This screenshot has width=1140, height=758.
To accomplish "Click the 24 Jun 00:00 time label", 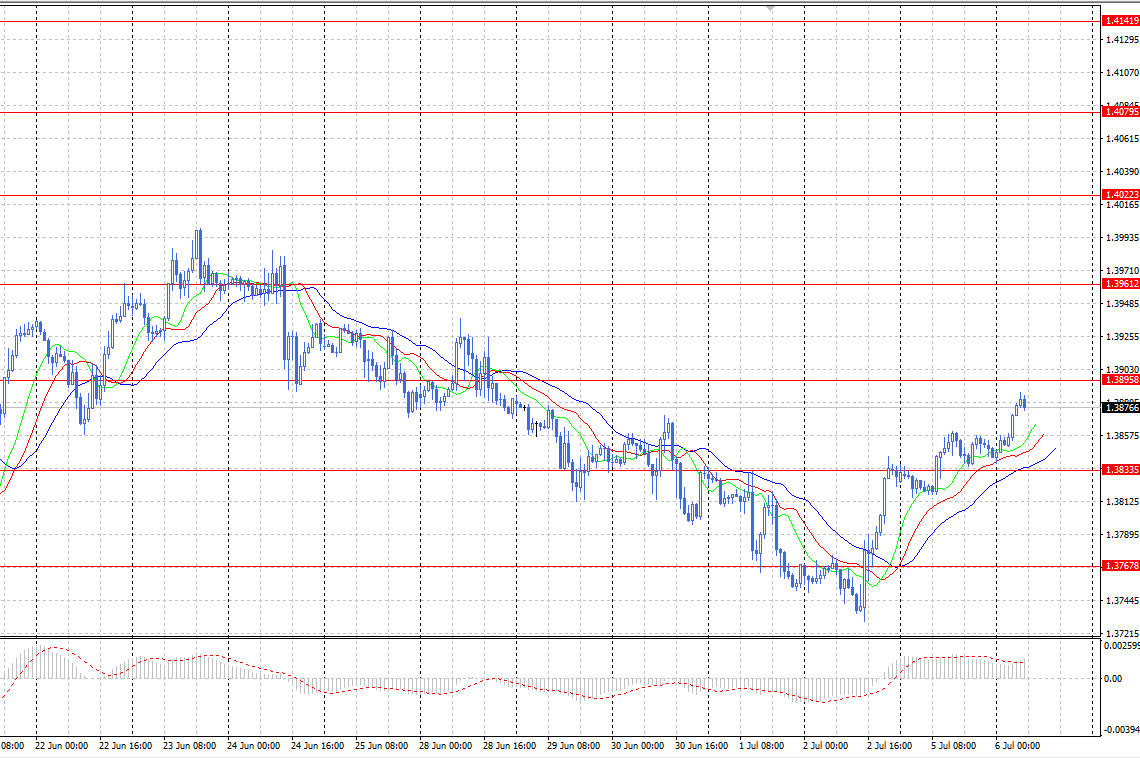I will coord(254,746).
